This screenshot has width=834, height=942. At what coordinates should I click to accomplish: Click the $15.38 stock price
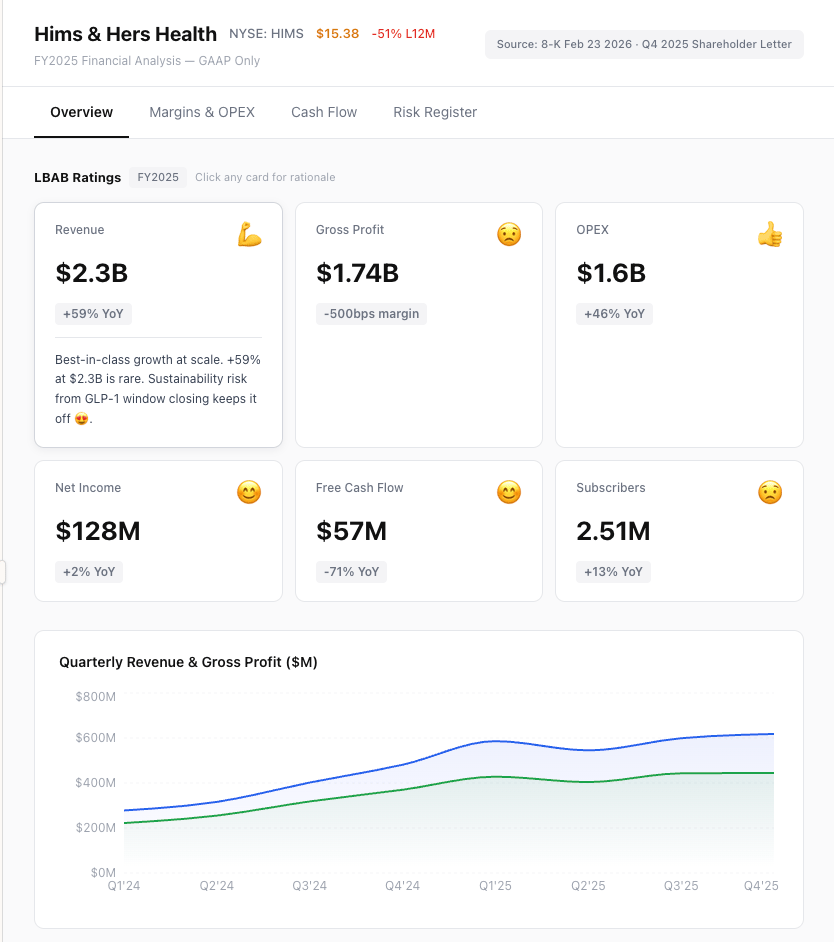pyautogui.click(x=338, y=34)
